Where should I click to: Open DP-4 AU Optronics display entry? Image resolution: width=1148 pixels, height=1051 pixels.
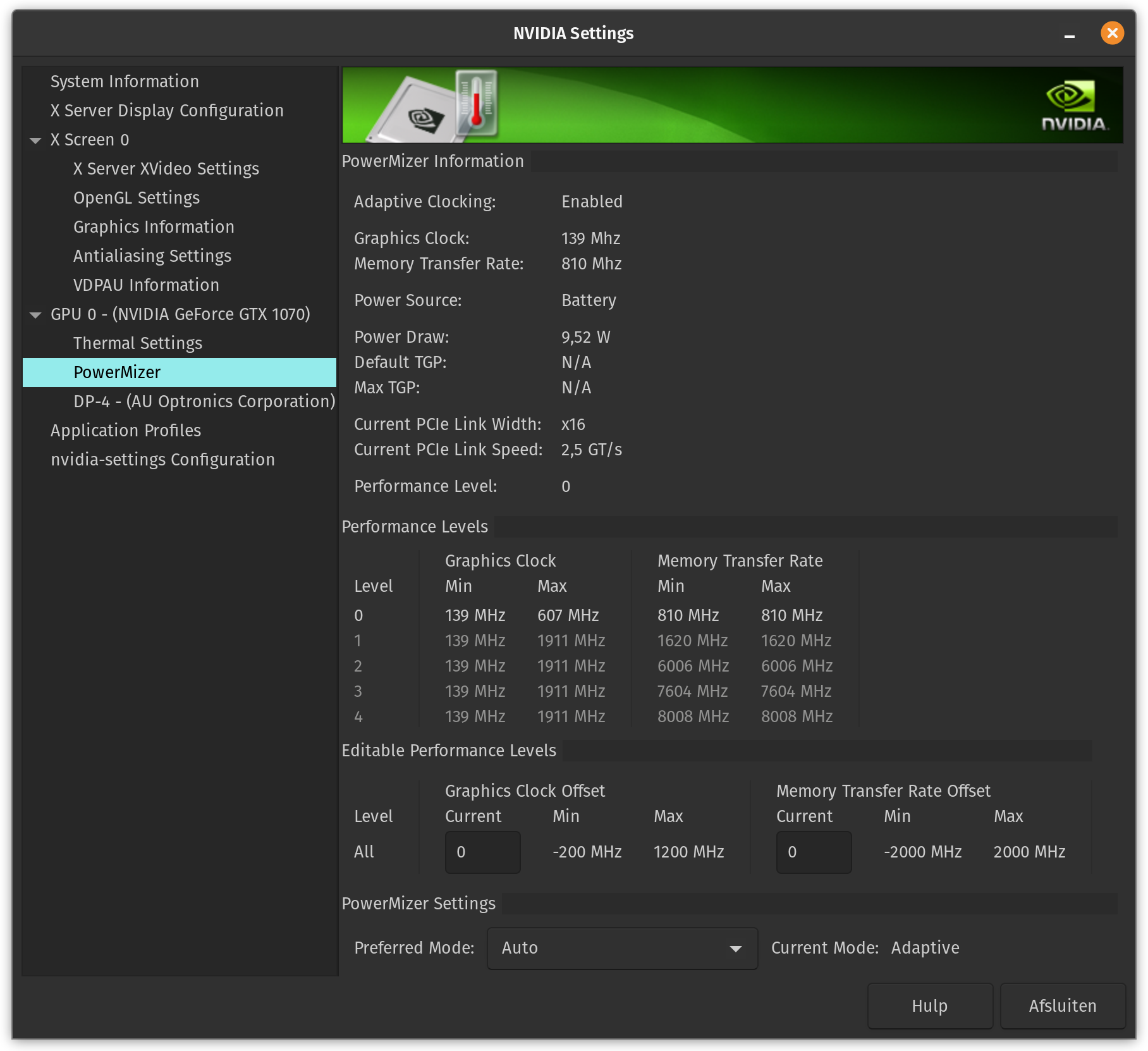coord(204,402)
